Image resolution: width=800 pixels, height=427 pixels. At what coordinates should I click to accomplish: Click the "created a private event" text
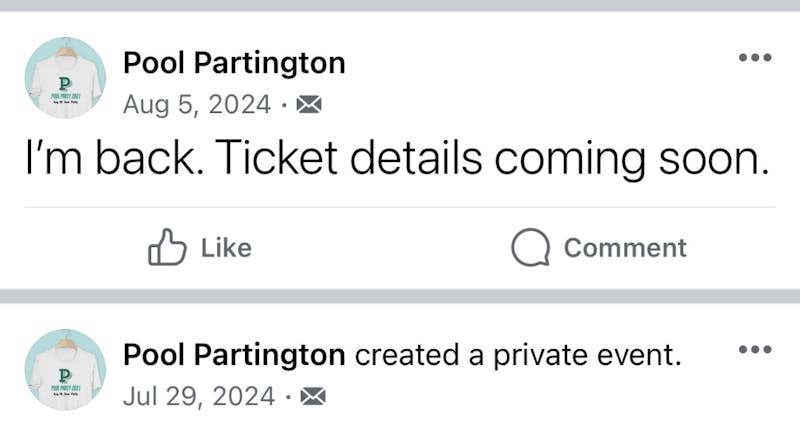(x=518, y=354)
